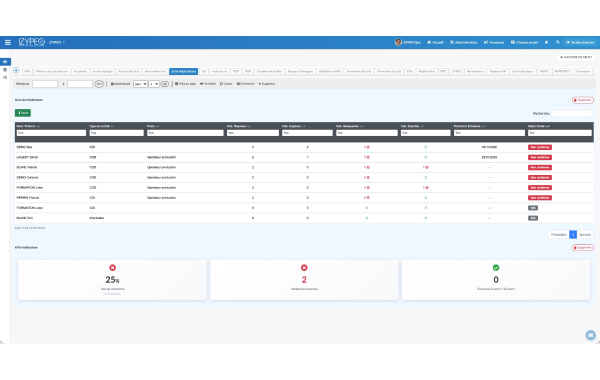Toggle the Visibilité eye option

pyautogui.click(x=208, y=84)
